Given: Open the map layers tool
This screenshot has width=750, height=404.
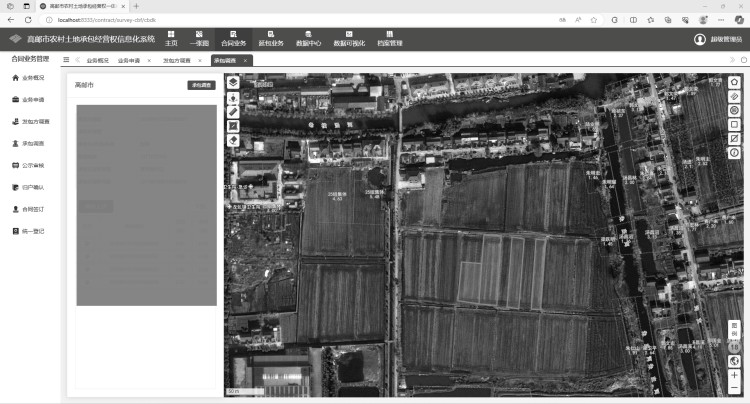Looking at the screenshot, I should point(233,83).
